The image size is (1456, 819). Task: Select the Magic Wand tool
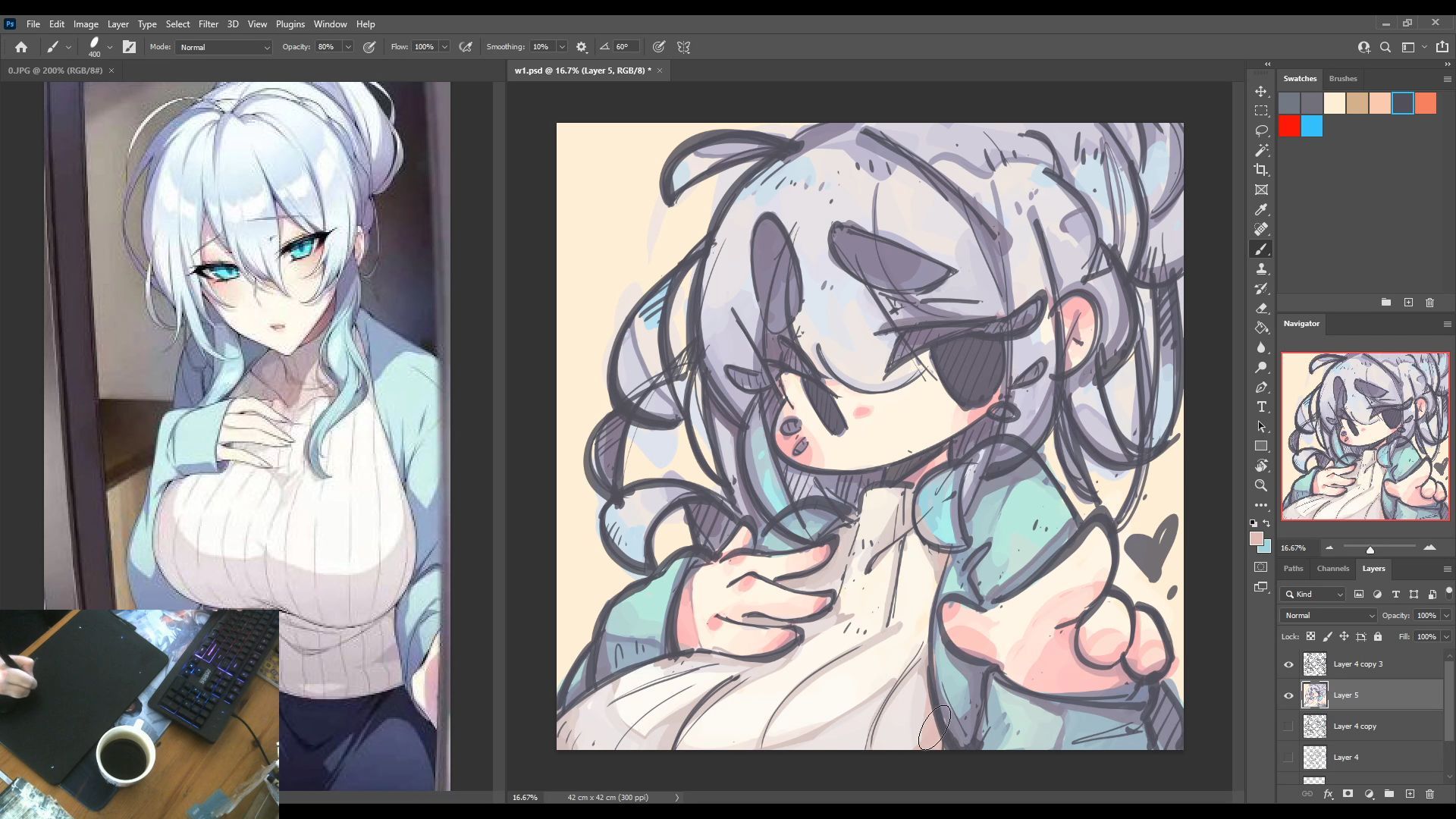click(1261, 150)
